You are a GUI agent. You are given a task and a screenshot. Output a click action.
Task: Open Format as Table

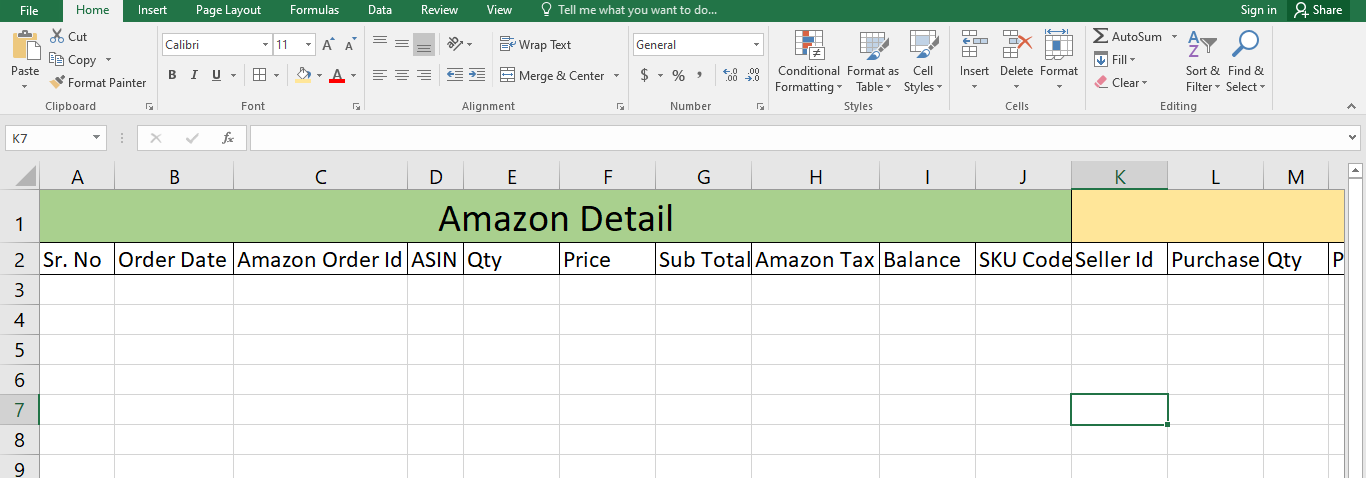tap(873, 62)
